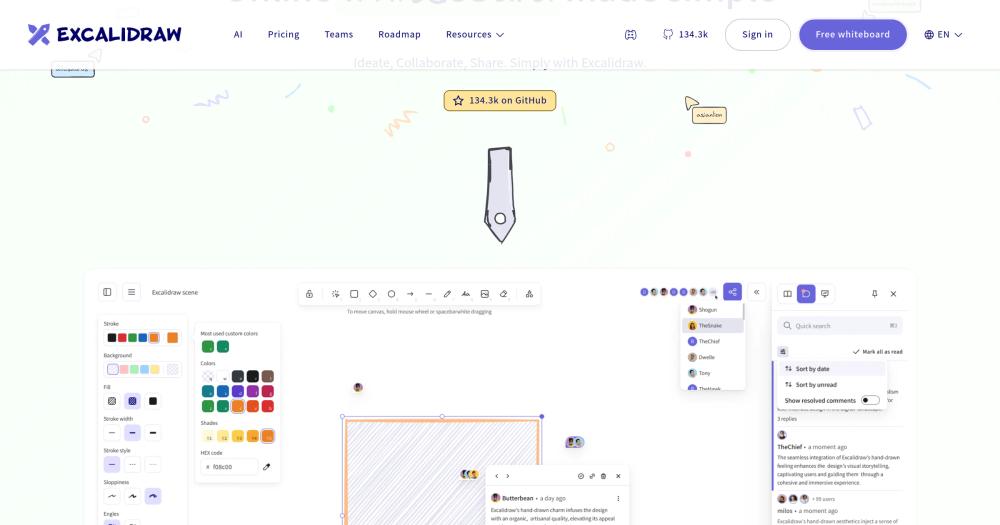This screenshot has width=1000, height=525.
Task: Open the Discord community icon in header
Action: coord(630,34)
